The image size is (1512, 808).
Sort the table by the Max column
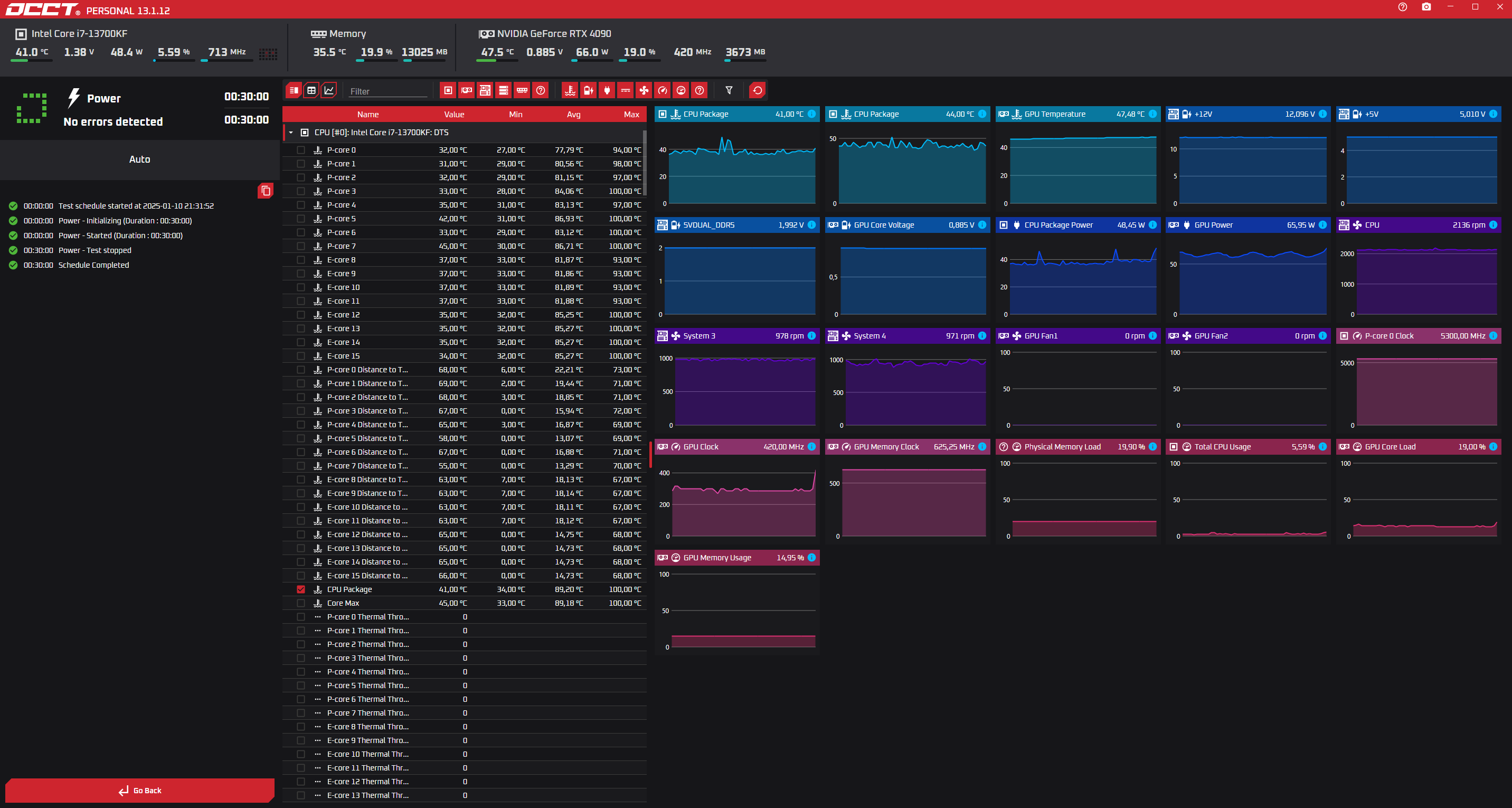coord(631,115)
